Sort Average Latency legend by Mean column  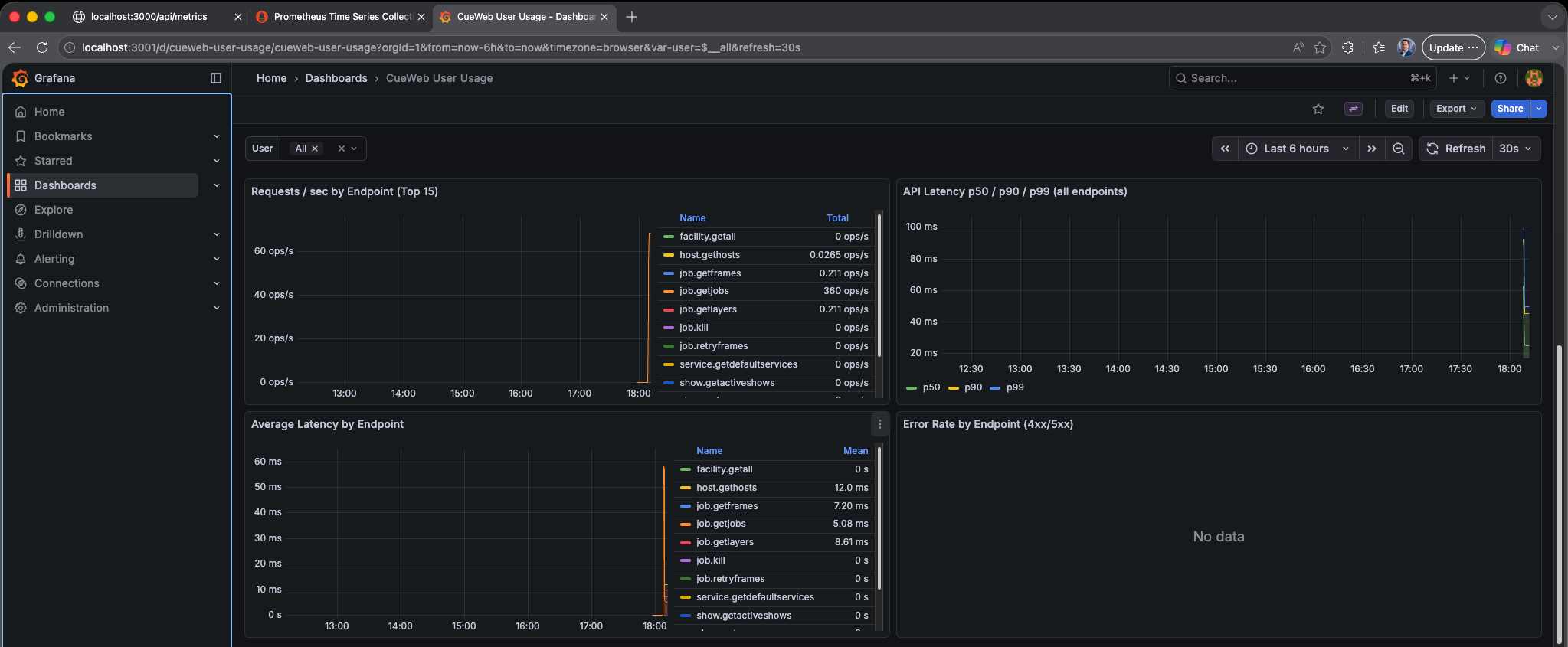[x=856, y=451]
